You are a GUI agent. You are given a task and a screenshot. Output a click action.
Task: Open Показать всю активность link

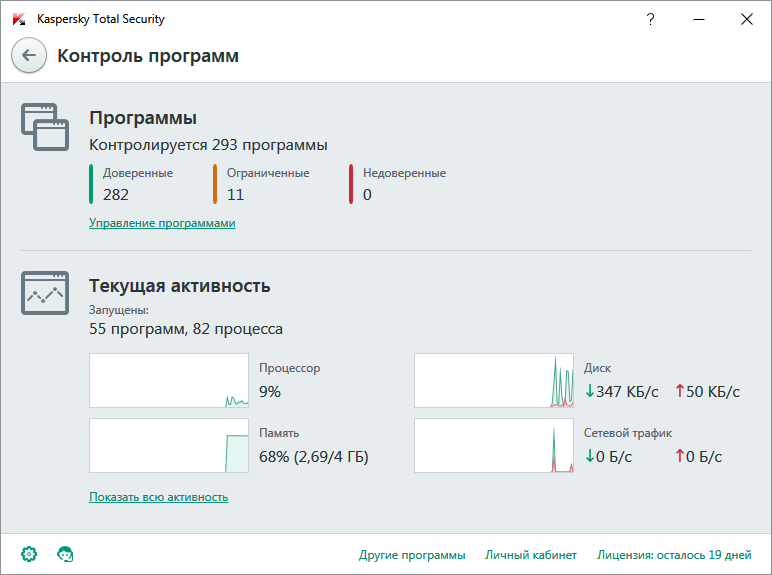click(x=158, y=497)
